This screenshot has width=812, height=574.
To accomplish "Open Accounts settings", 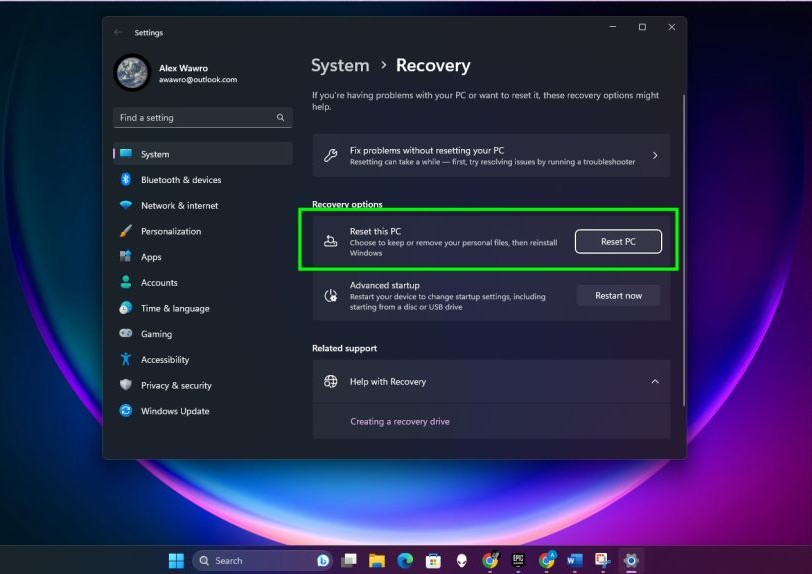I will (x=203, y=282).
